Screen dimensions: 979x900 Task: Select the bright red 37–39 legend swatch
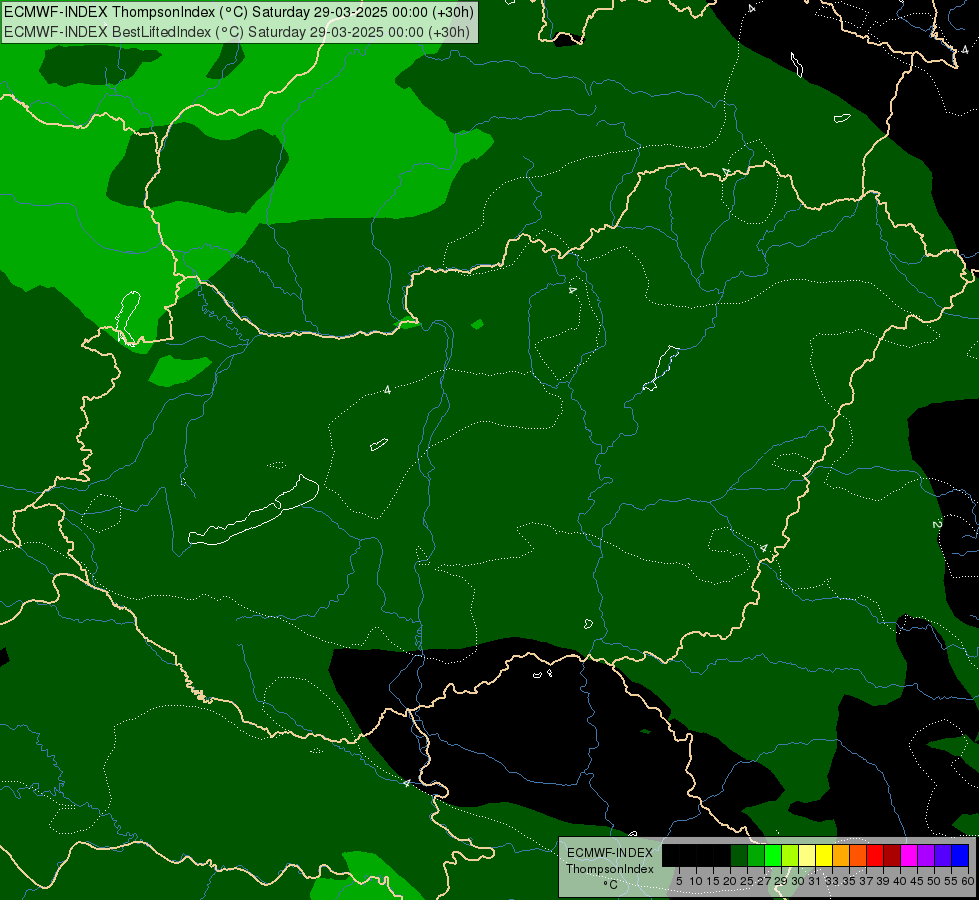point(875,855)
